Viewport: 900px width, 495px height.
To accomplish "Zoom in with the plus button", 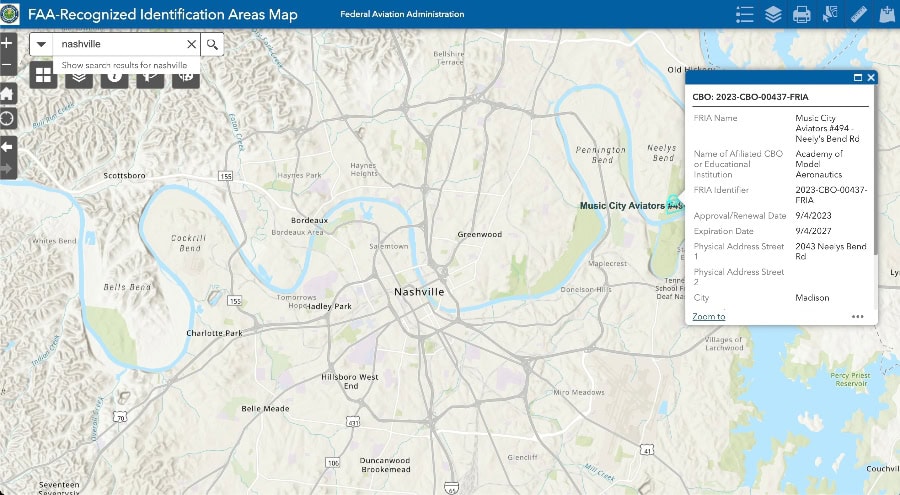I will point(7,43).
